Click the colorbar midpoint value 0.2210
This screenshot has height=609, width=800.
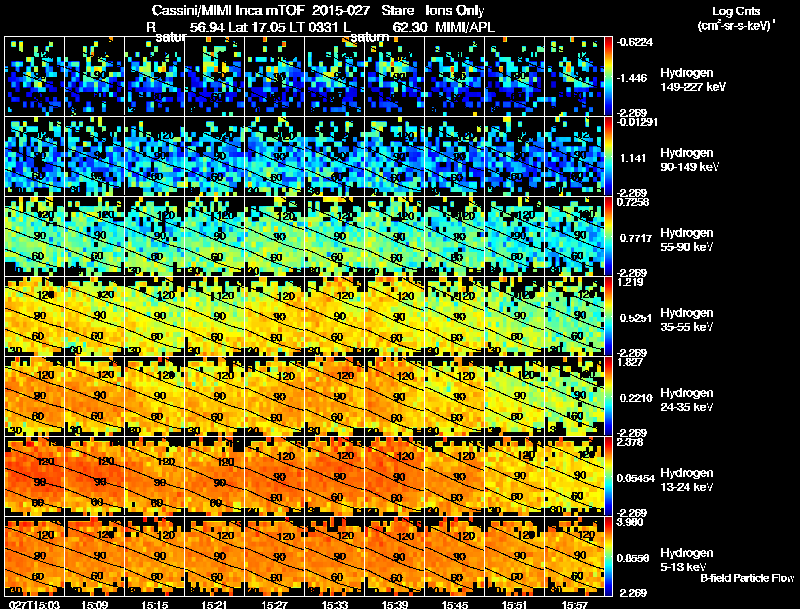636,398
